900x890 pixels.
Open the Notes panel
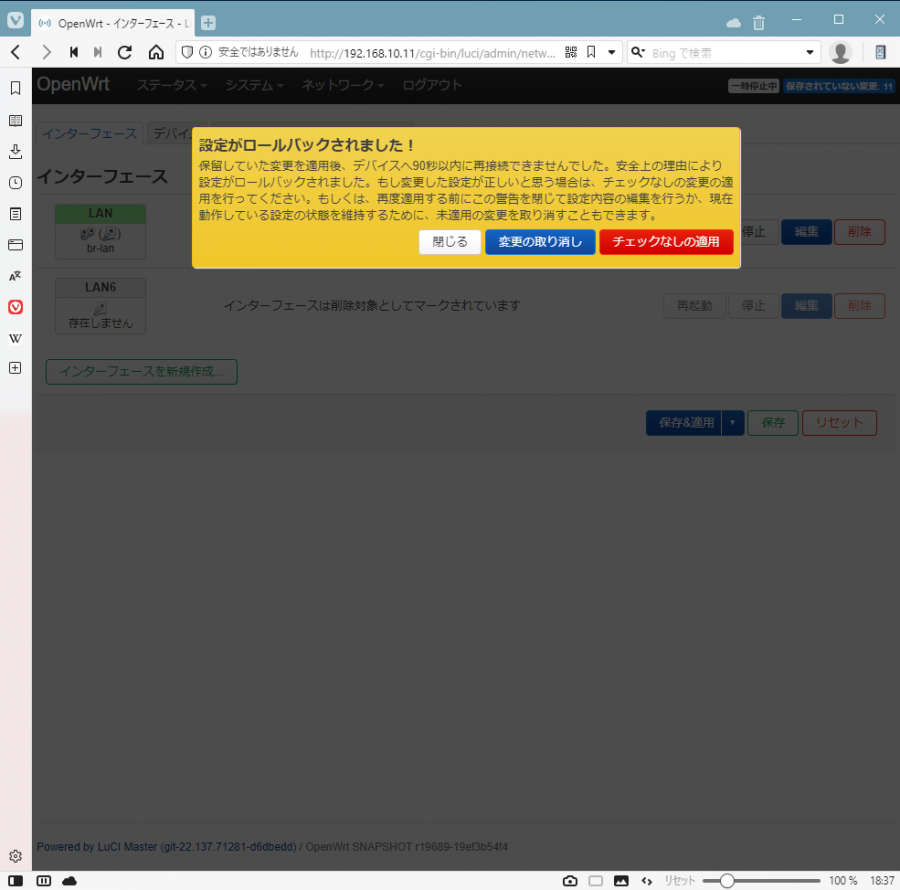[15, 214]
